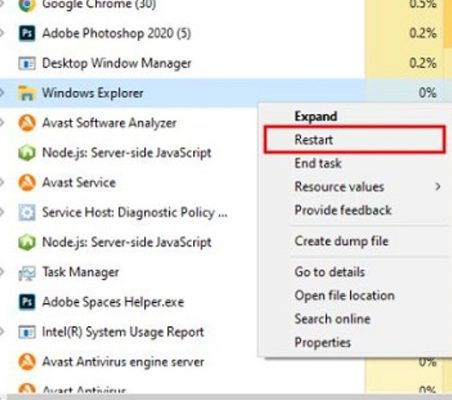Select the Node.js Server-side JavaScript process below Avast Software Analyzer
The width and height of the screenshot is (452, 400).
[x=128, y=153]
